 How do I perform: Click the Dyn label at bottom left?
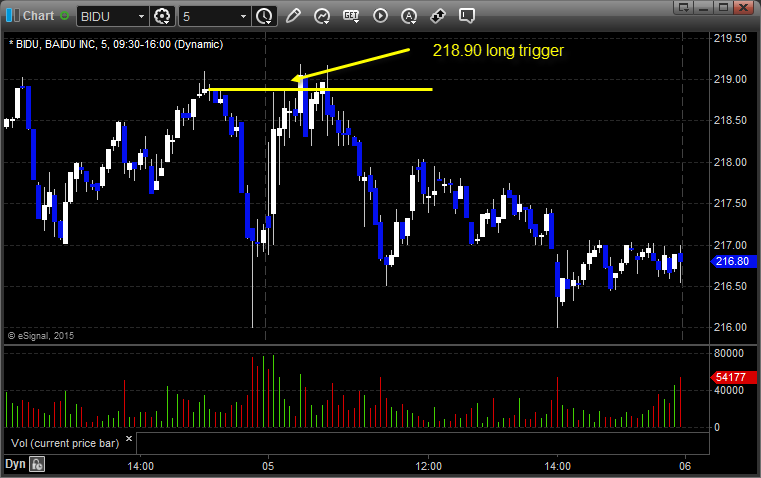15,464
